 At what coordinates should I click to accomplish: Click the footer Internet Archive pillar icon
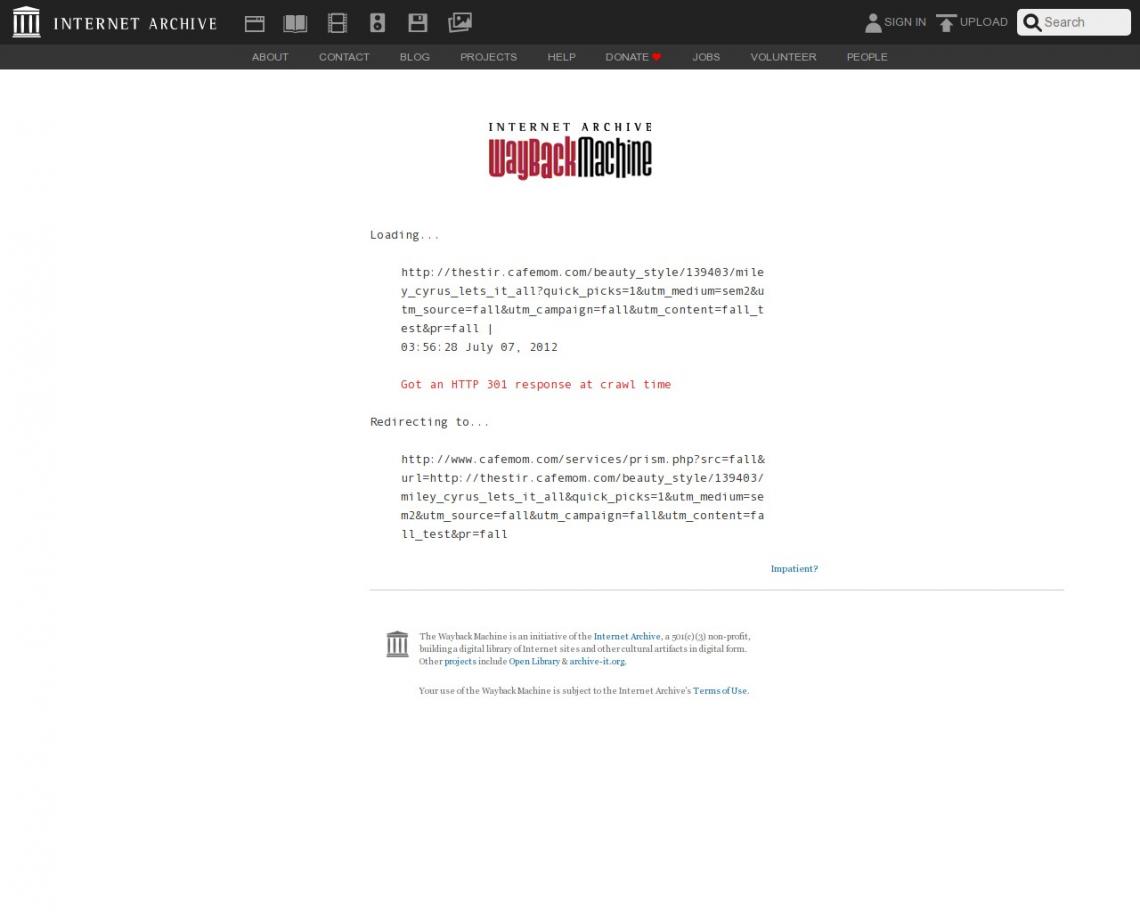click(397, 644)
